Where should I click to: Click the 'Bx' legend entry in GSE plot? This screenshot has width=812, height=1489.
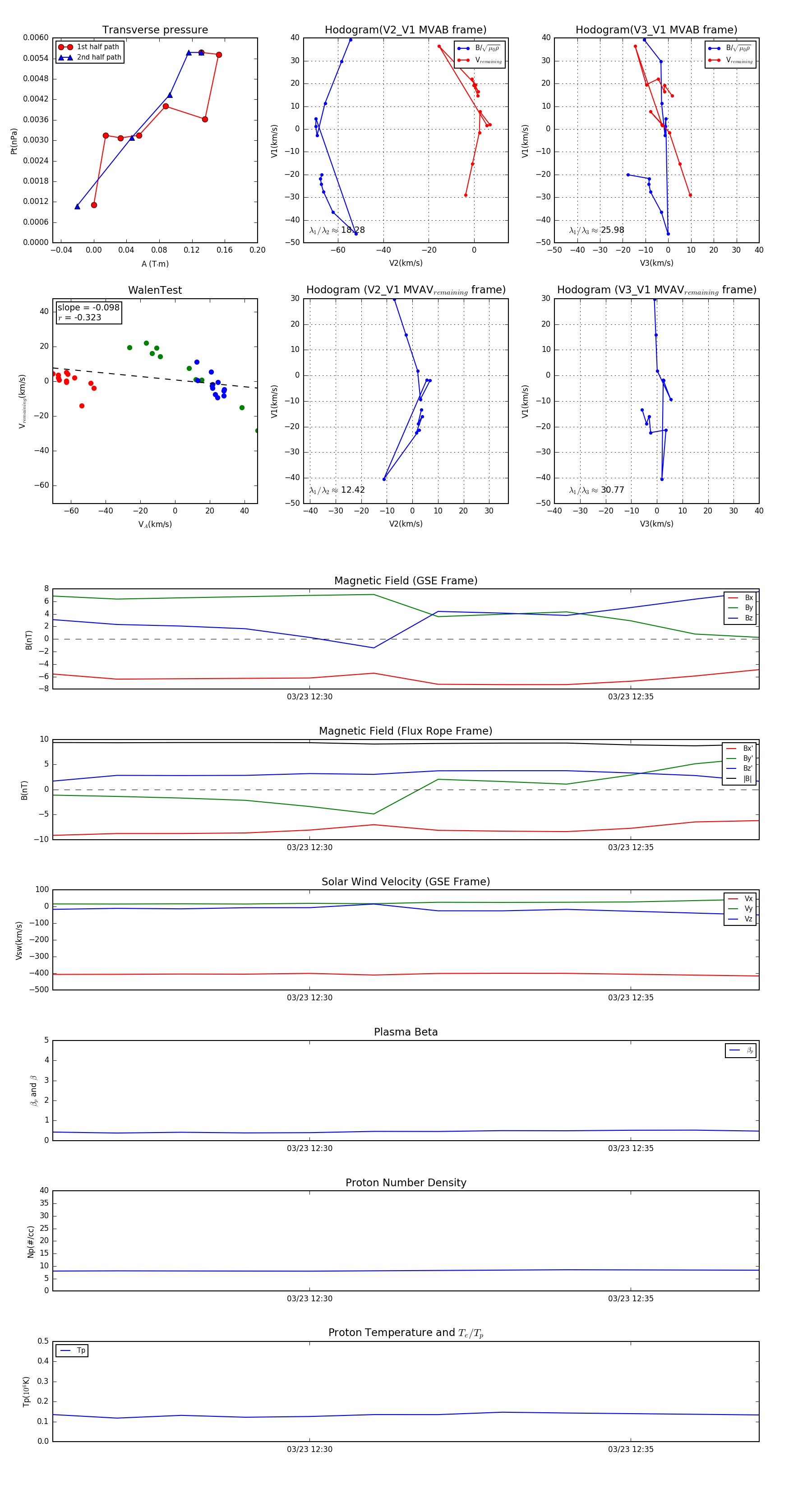740,598
